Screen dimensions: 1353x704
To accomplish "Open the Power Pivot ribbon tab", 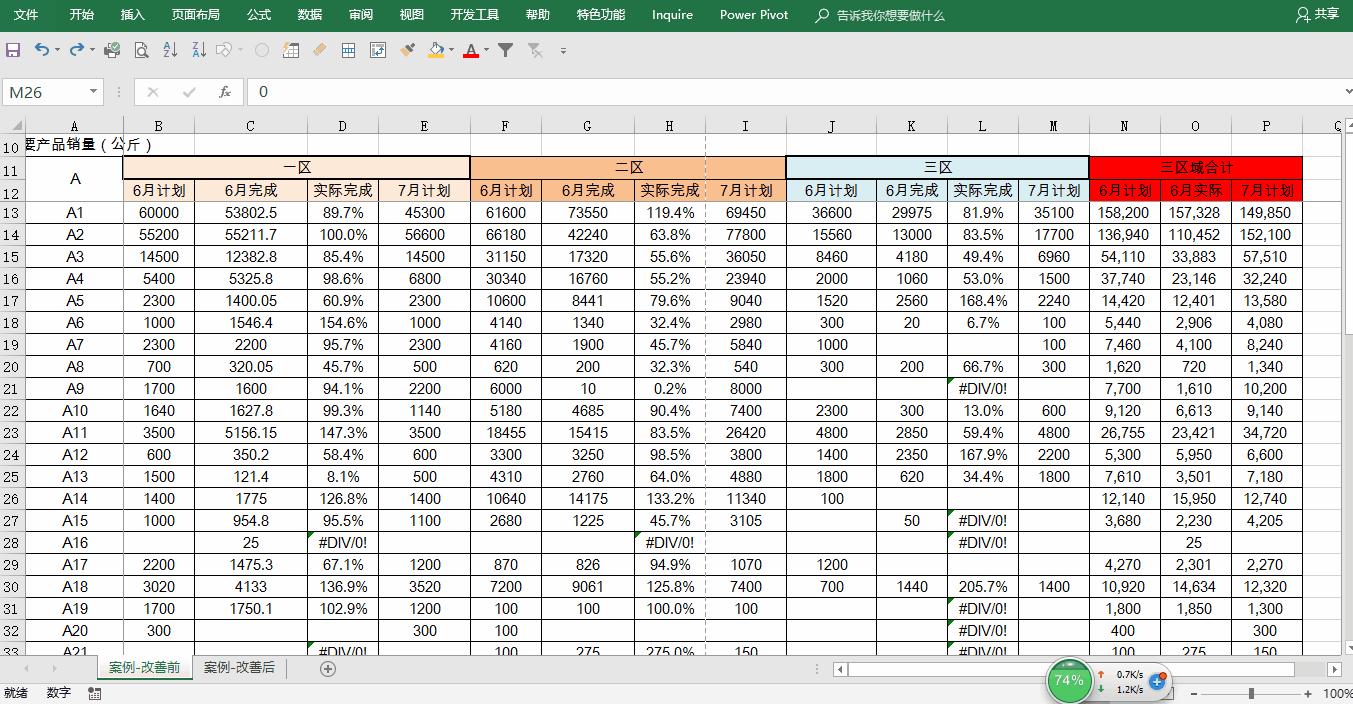I will (753, 15).
